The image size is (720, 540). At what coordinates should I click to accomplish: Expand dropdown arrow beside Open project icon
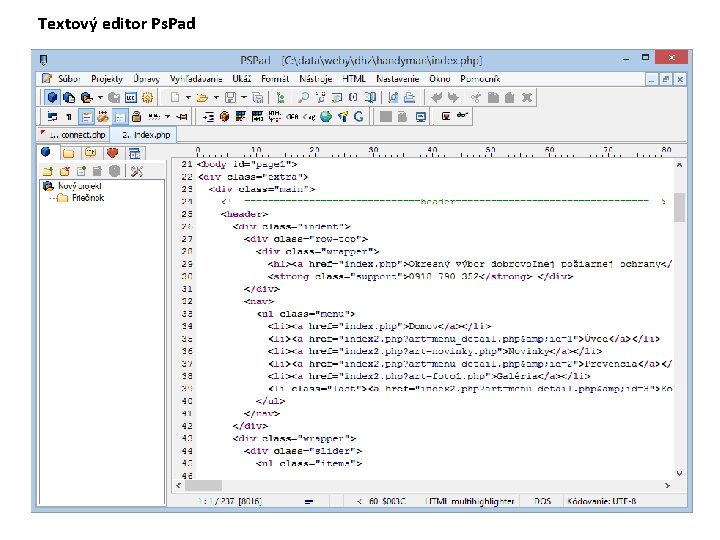click(100, 97)
